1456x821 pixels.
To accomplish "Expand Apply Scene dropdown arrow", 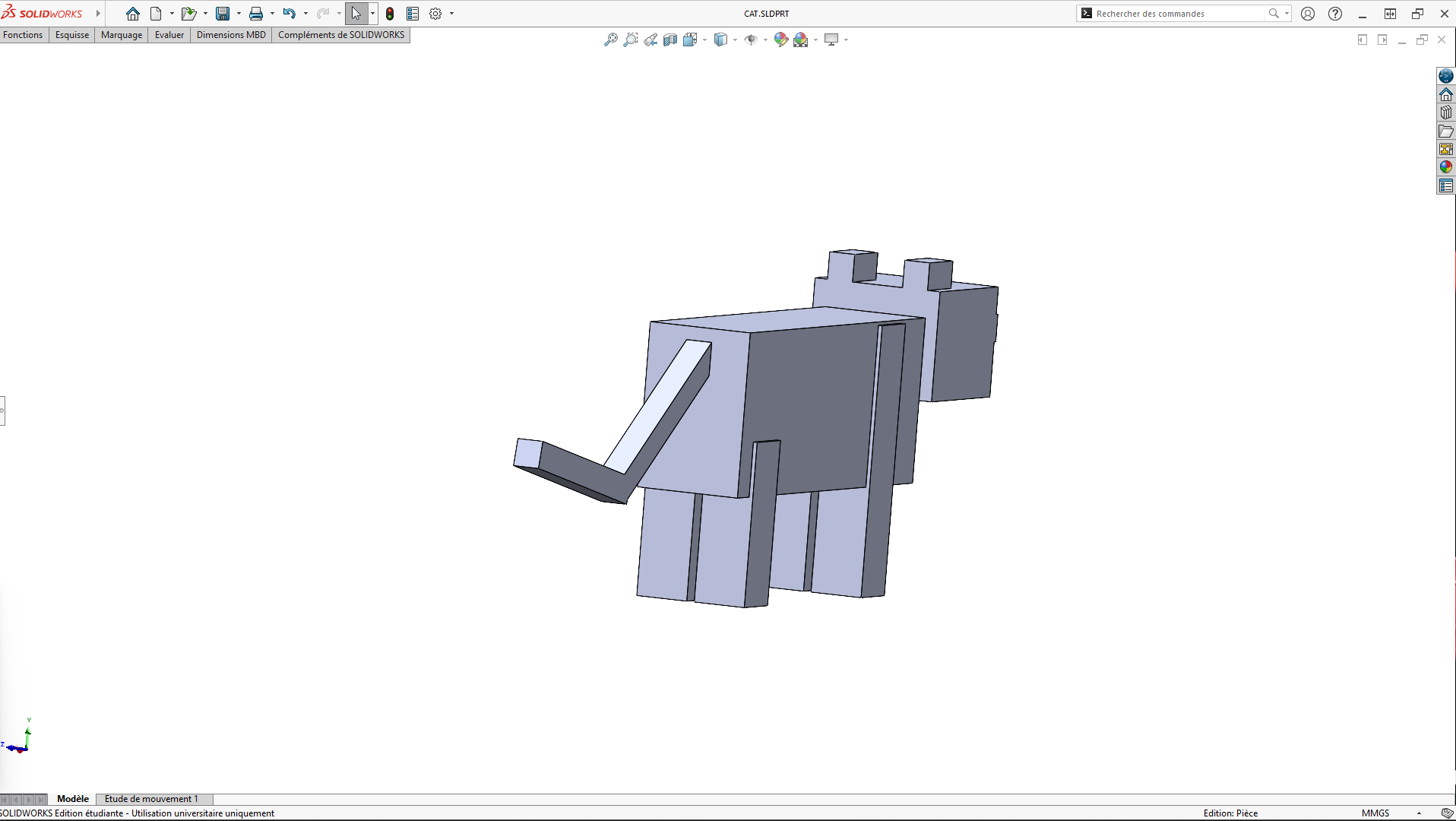I will [x=815, y=40].
